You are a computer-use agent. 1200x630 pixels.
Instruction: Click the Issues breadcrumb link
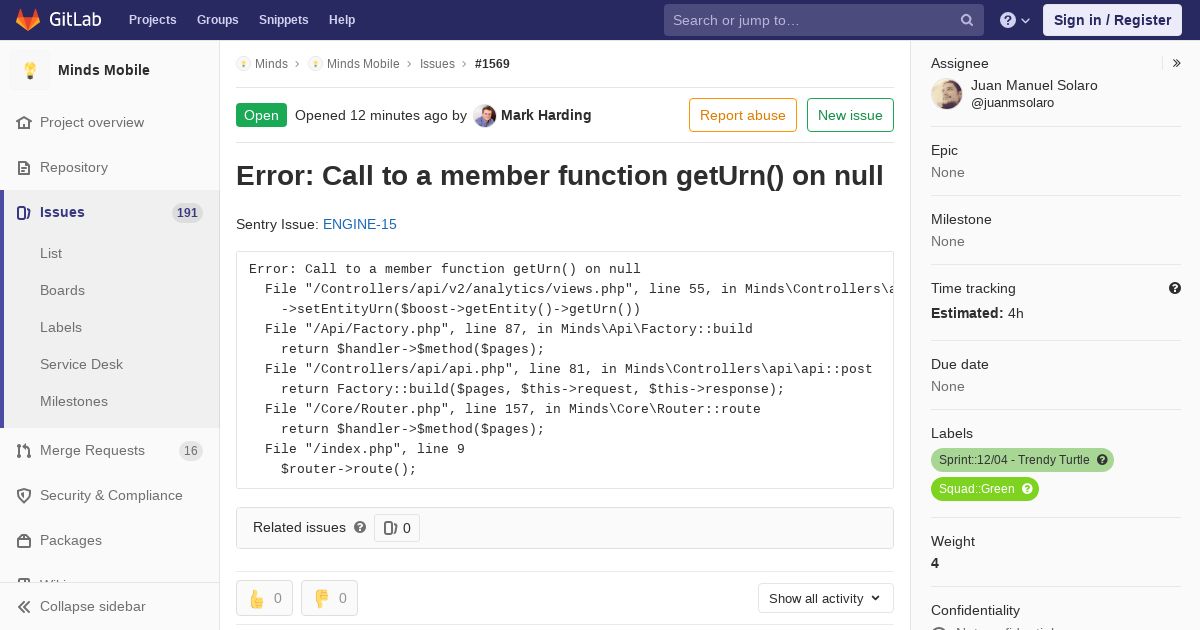click(x=437, y=63)
